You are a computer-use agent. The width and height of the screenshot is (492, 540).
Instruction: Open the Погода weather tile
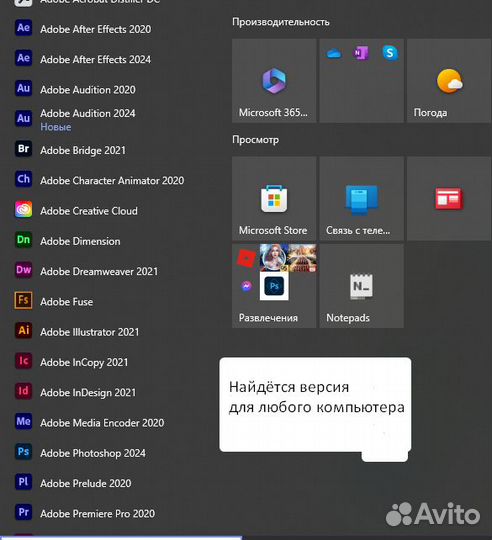pyautogui.click(x=449, y=81)
